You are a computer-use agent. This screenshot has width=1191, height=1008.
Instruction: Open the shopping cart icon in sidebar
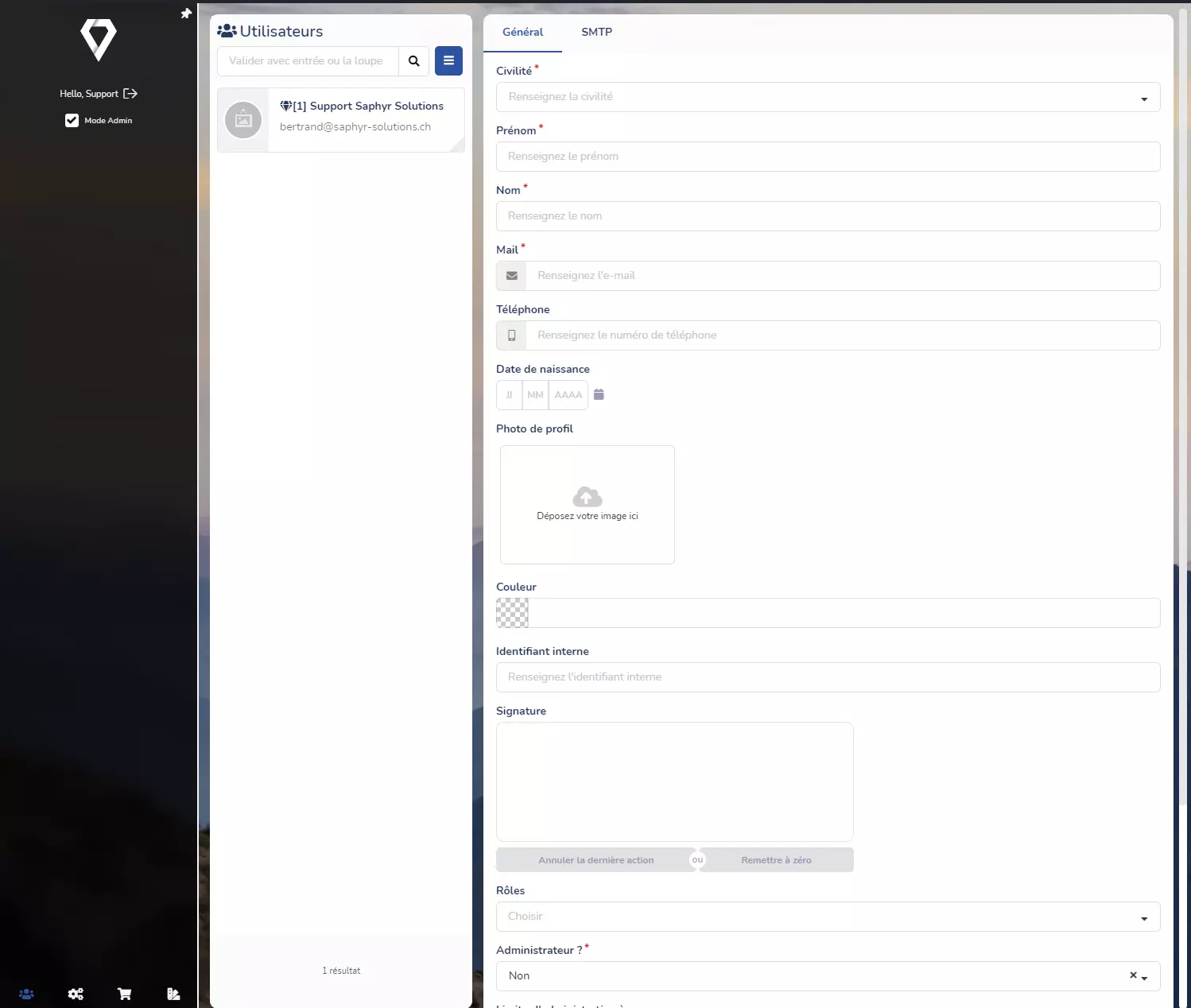point(125,994)
